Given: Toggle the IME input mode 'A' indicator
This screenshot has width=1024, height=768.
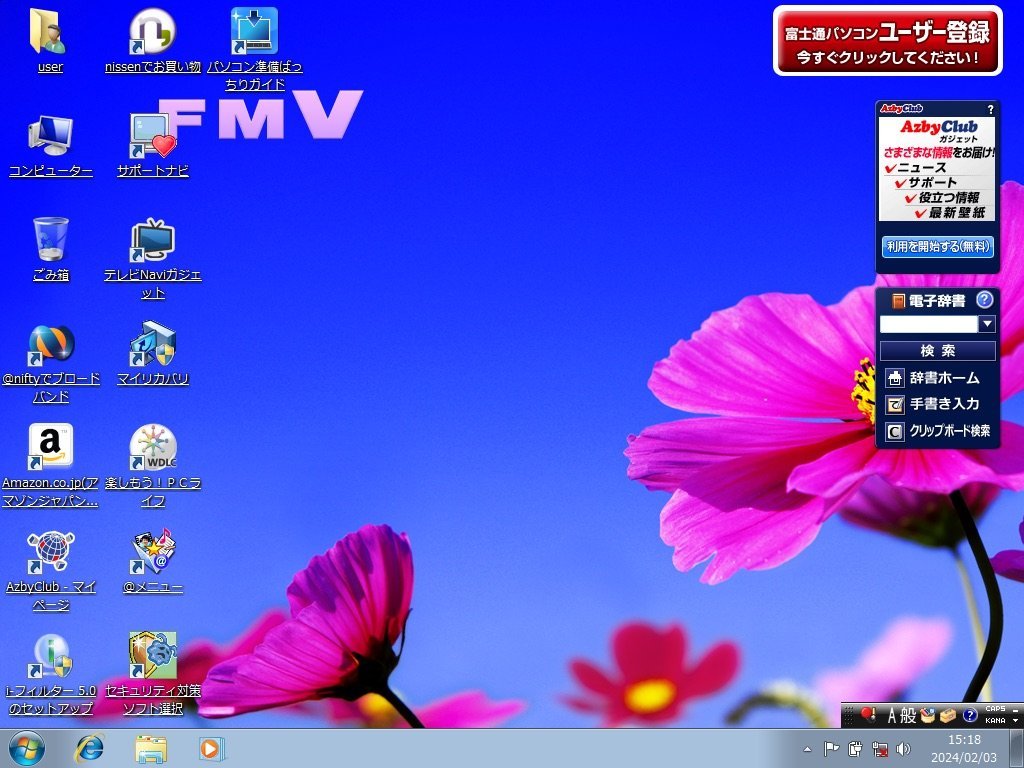Looking at the screenshot, I should (892, 715).
